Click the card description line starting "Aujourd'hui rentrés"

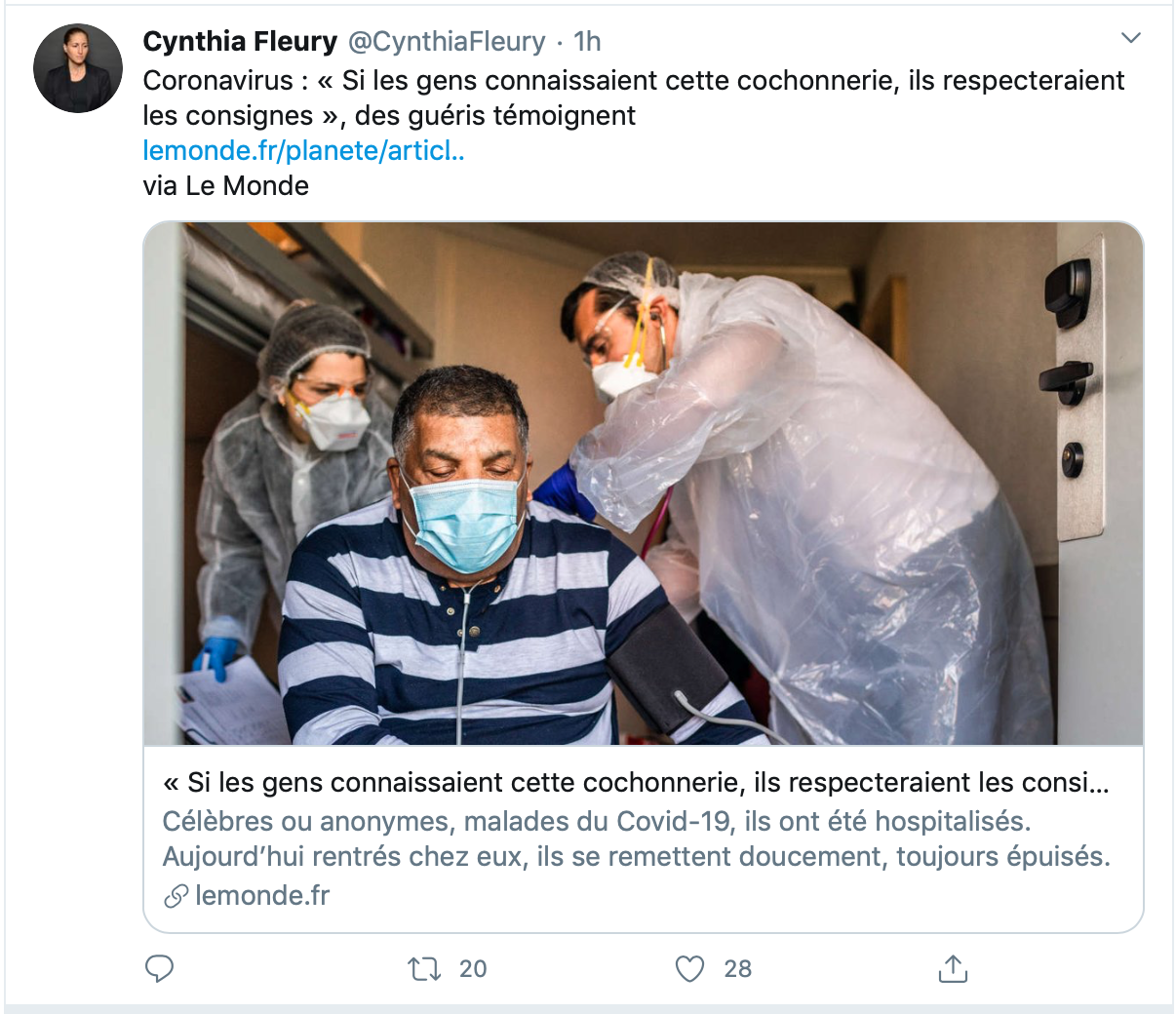tap(636, 856)
